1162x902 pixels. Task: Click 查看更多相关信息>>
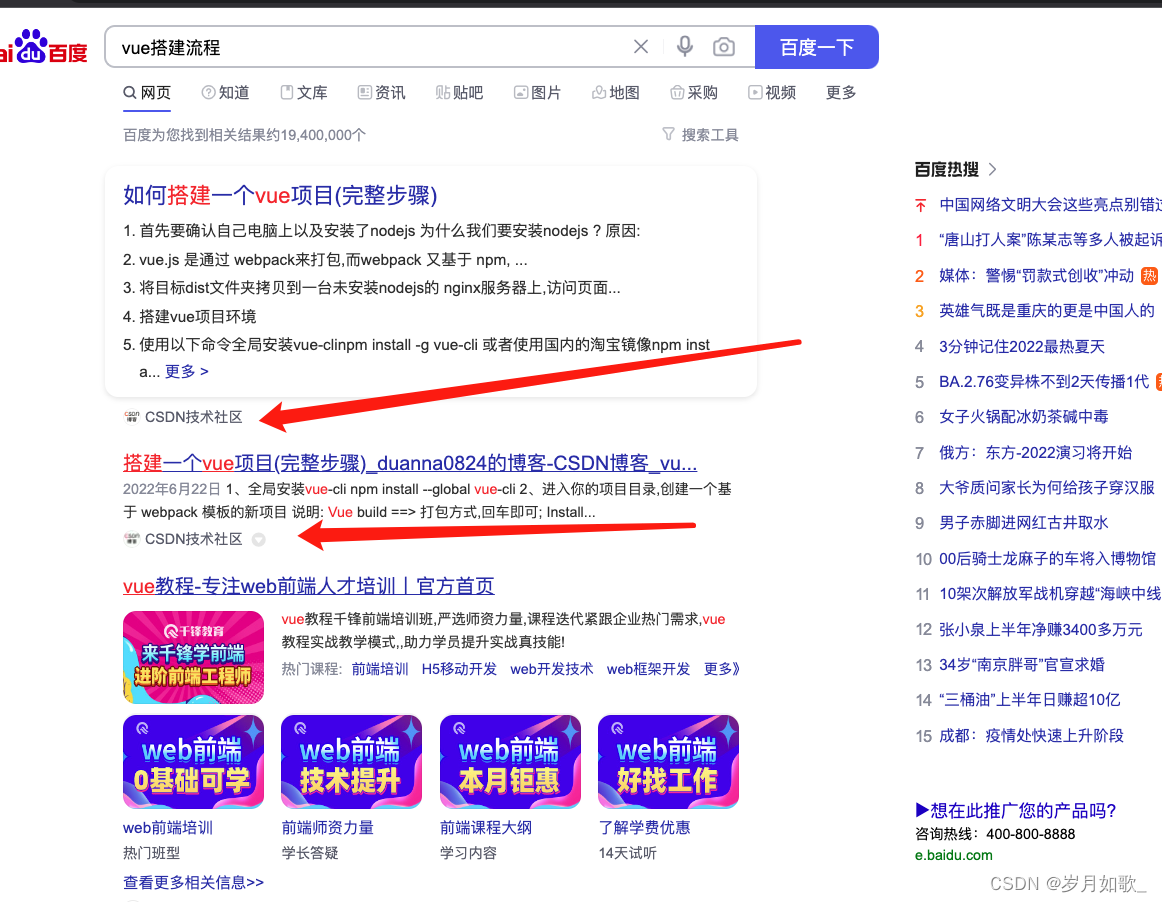coord(193,883)
